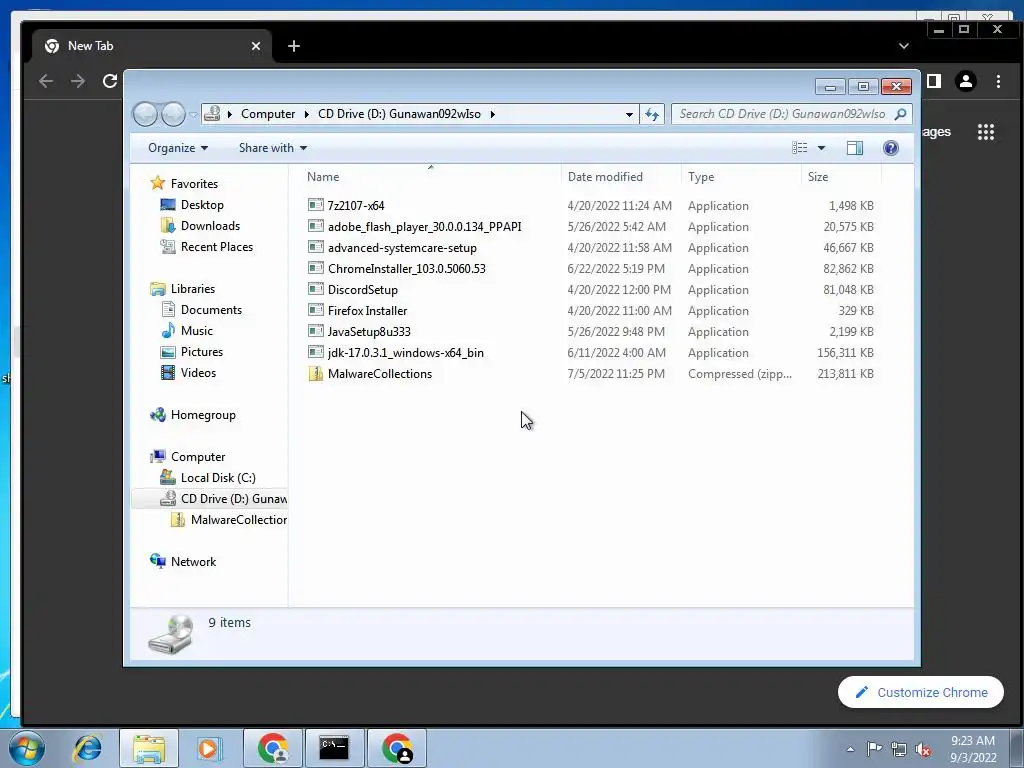Open a new Chrome tab with plus button

click(294, 46)
